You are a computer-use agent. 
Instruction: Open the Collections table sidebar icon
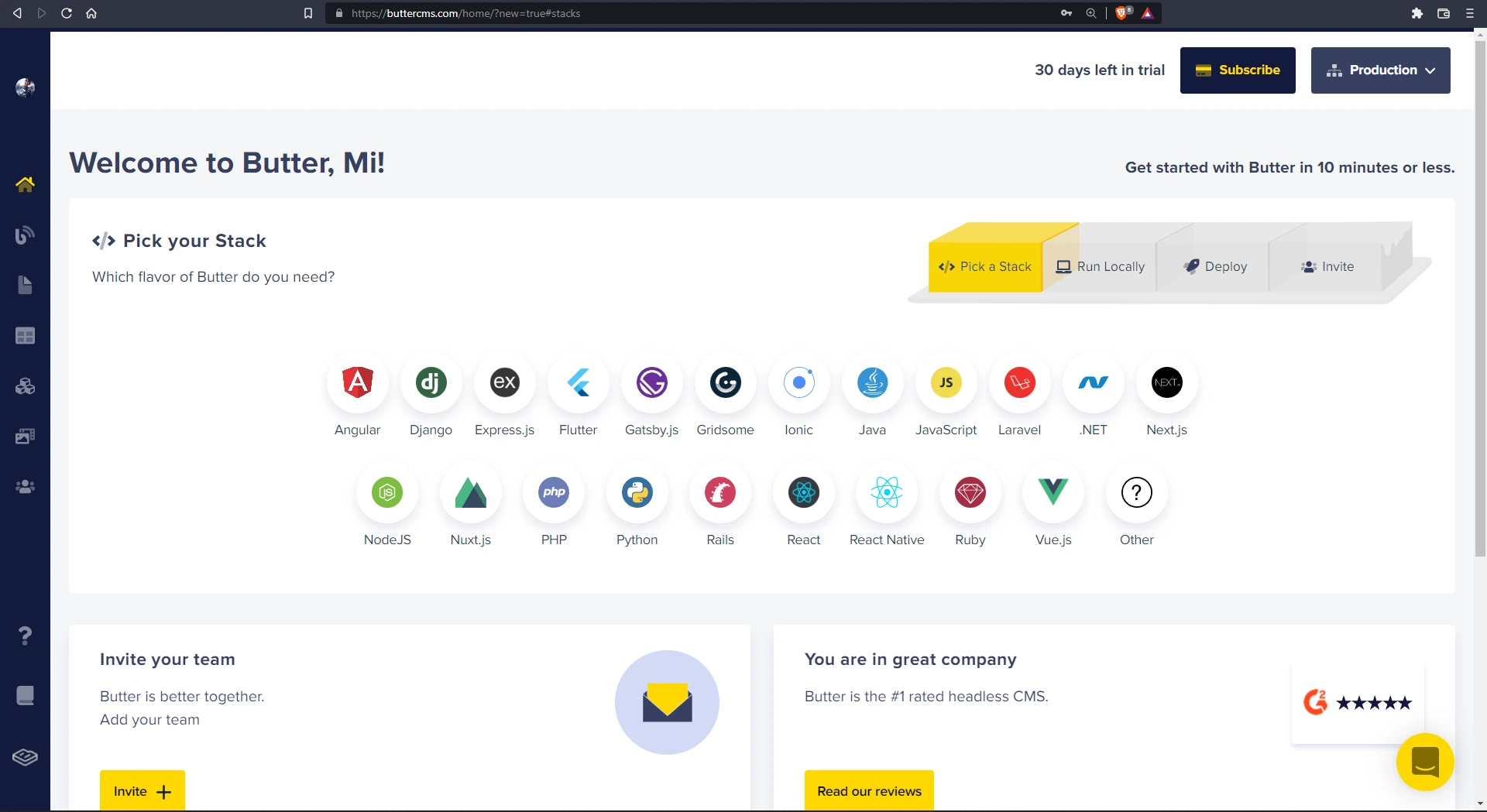click(25, 335)
